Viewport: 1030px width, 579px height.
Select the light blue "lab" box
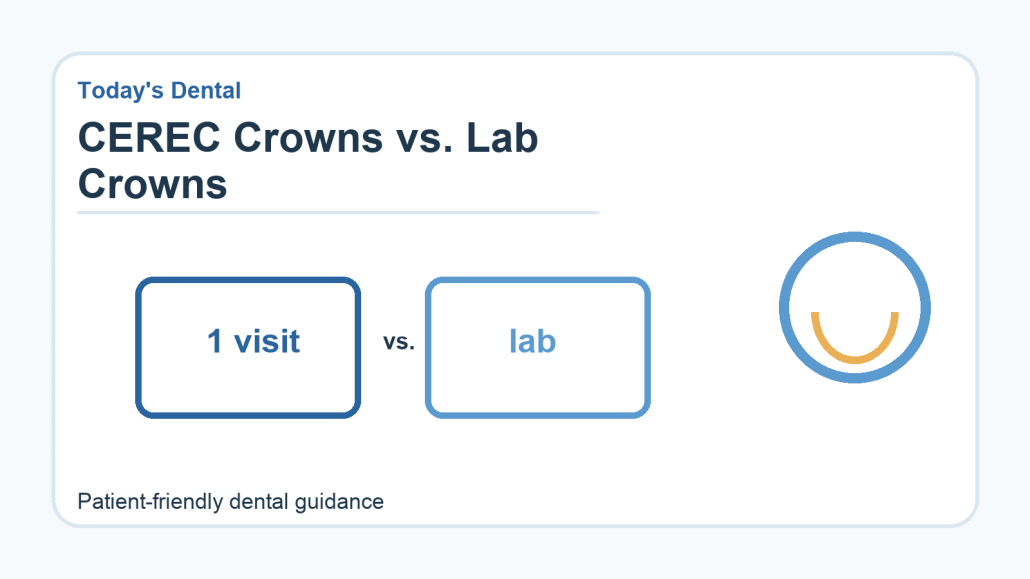click(538, 348)
